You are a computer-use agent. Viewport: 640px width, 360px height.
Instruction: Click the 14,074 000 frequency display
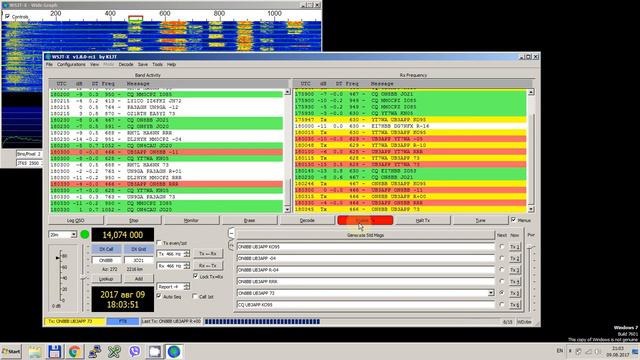(122, 235)
